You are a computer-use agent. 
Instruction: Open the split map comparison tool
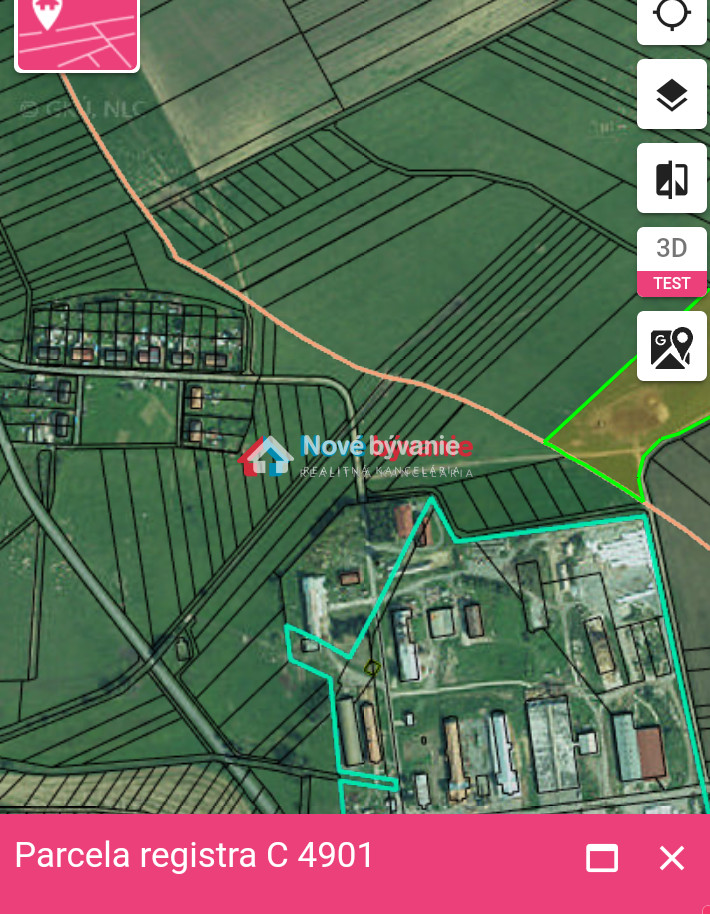click(672, 178)
